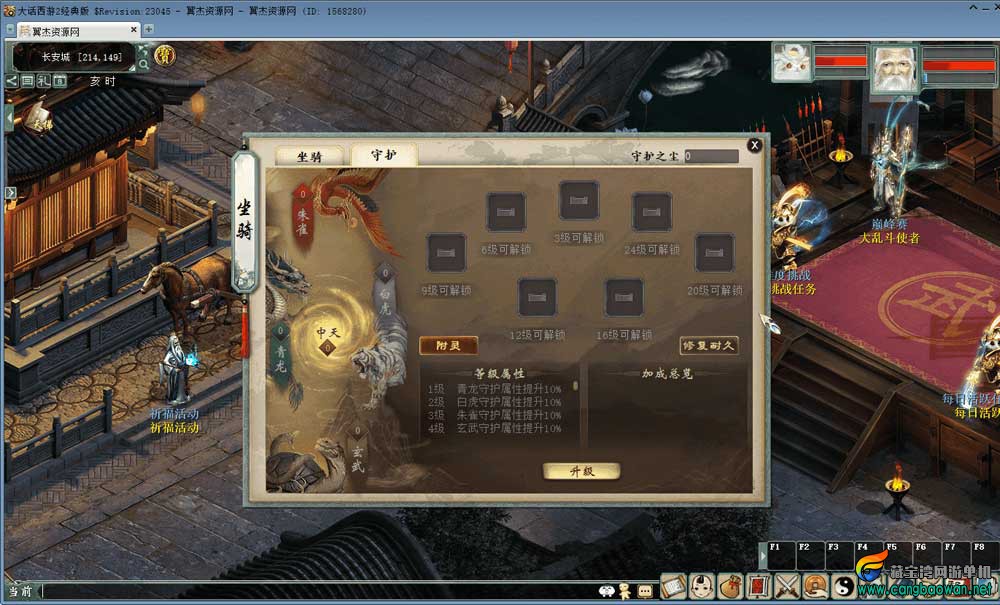Click the locked slot labeled 20级可解锁
Screen dimensions: 1000x605
(715, 252)
